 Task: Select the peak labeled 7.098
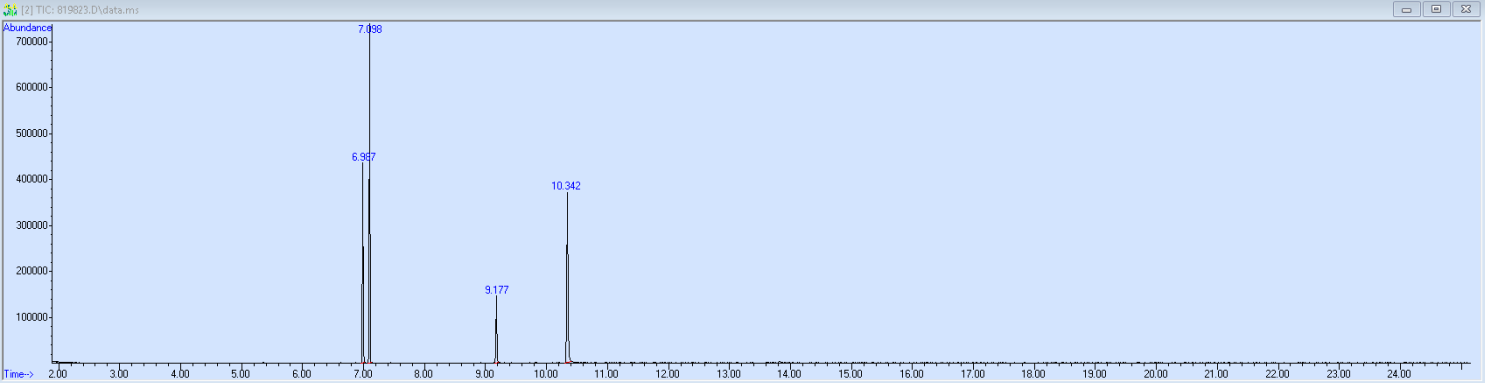[x=370, y=30]
